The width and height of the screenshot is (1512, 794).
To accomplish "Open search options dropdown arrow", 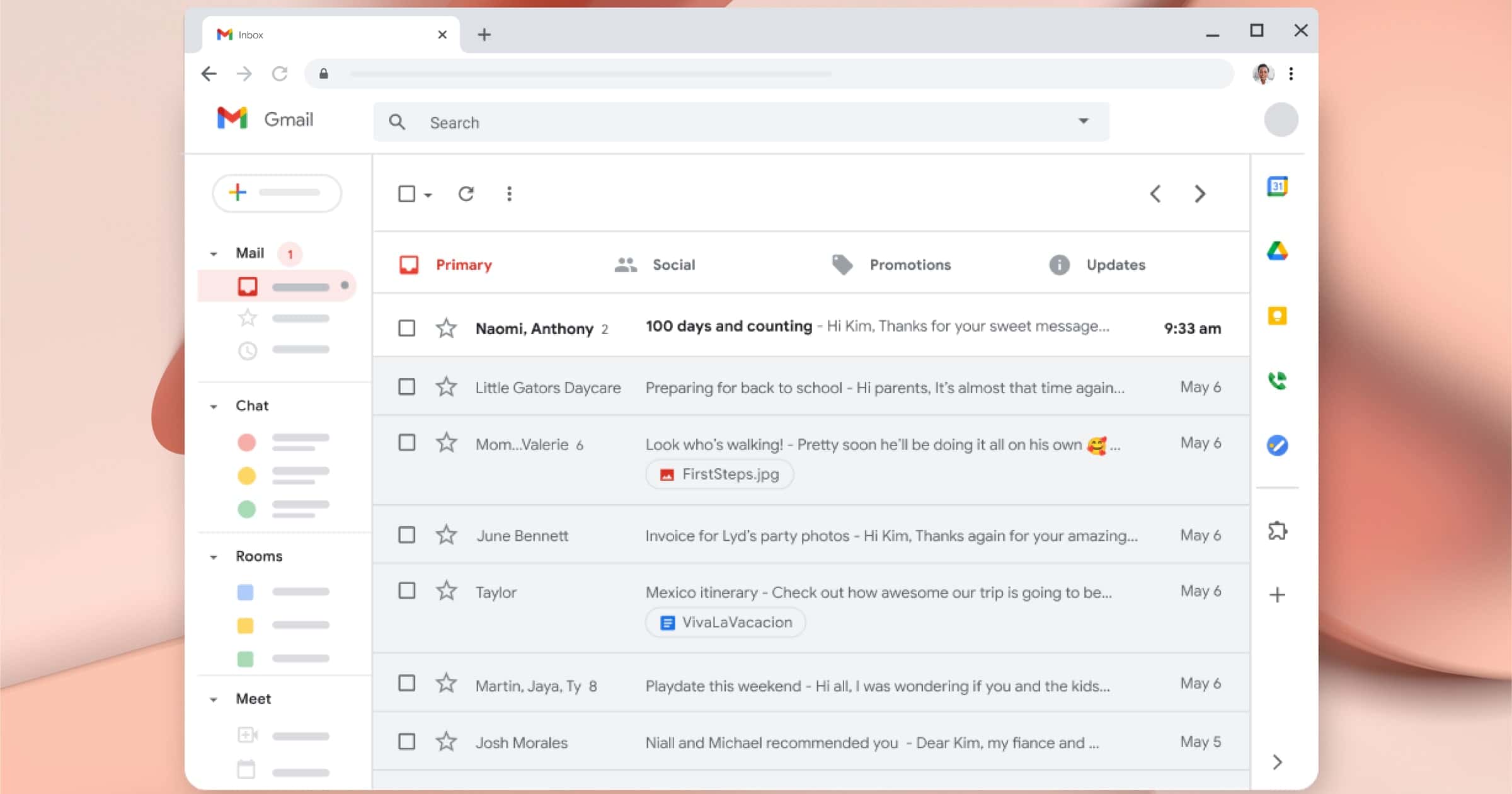I will click(x=1083, y=122).
